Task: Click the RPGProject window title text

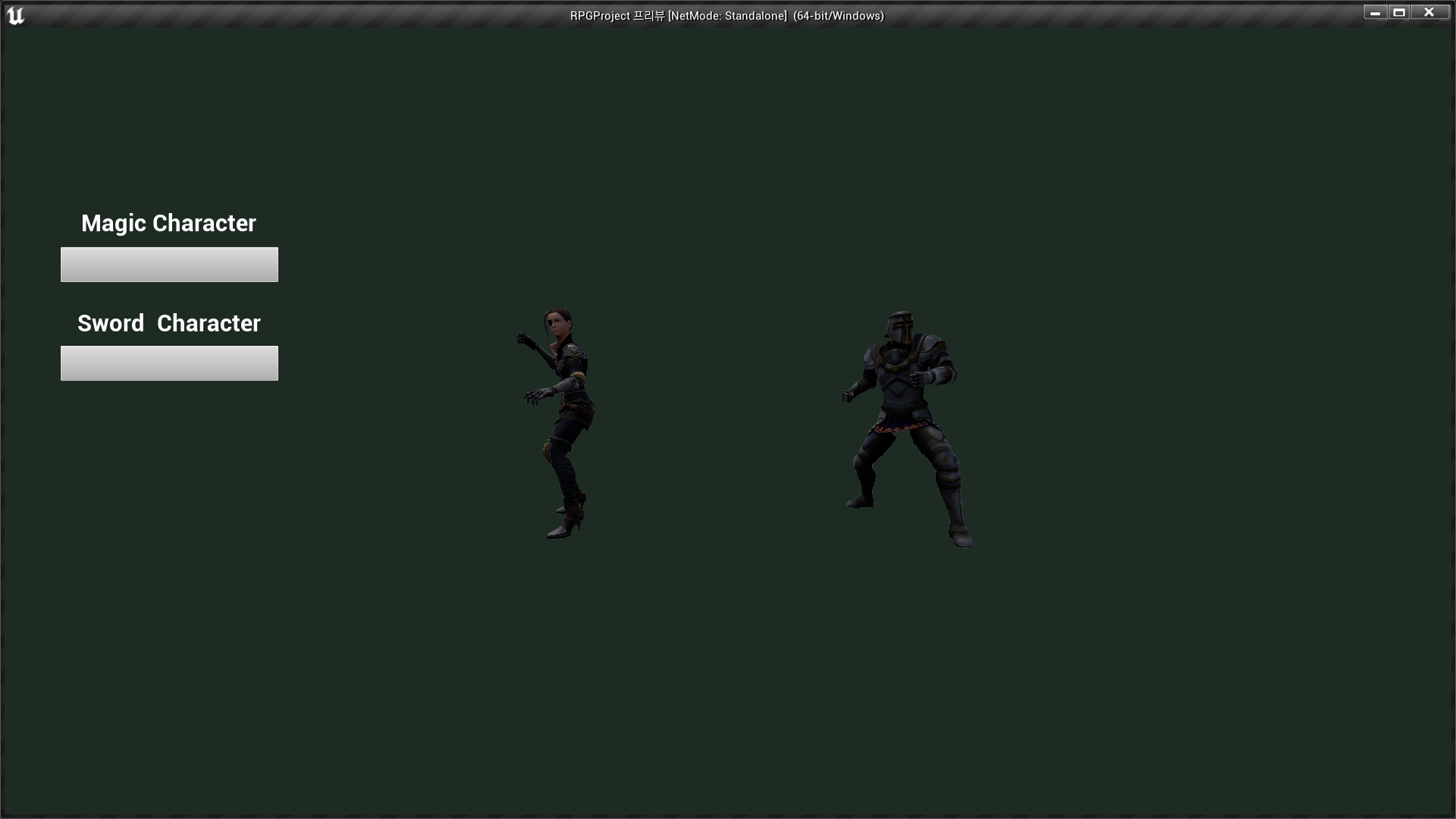Action: [726, 16]
